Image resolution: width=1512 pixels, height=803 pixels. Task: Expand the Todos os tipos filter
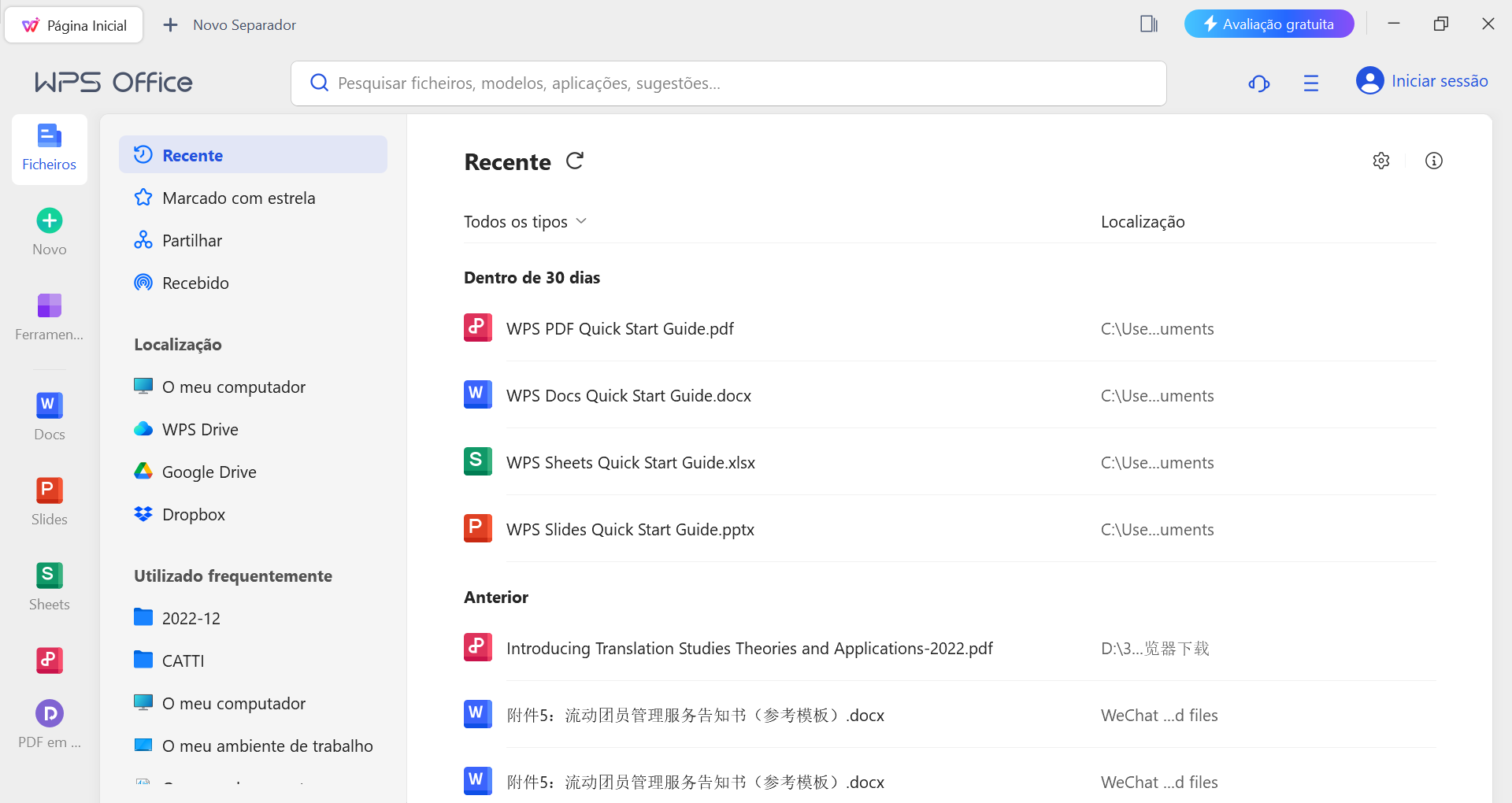[525, 222]
